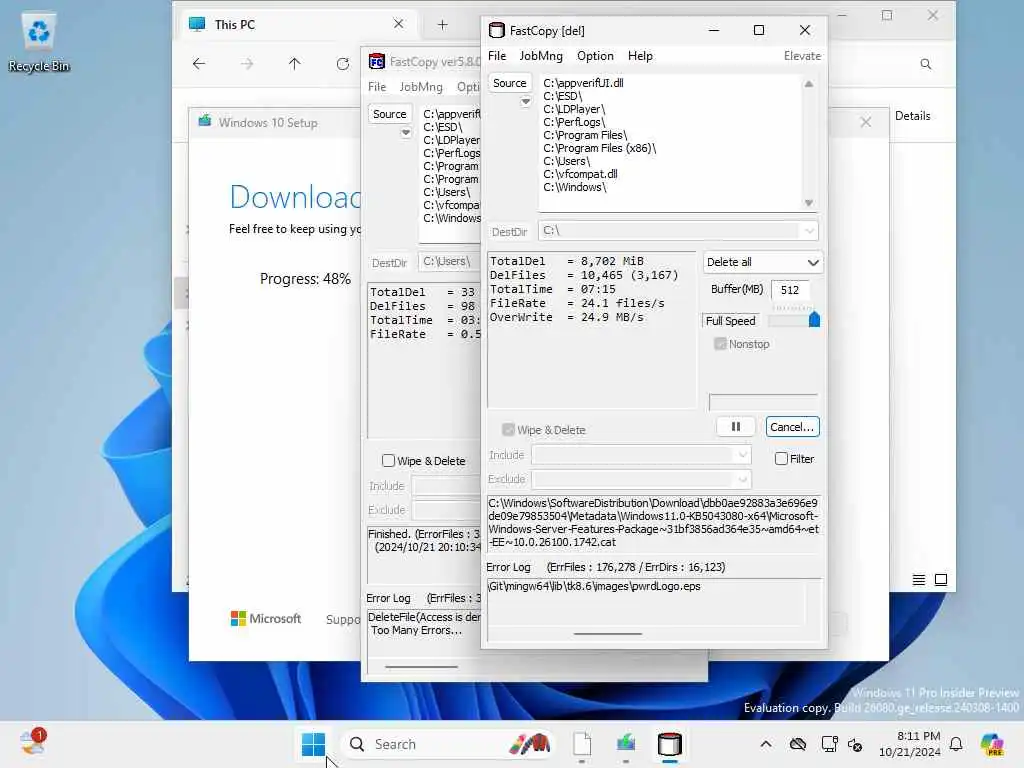Open the network display tray icon
The width and height of the screenshot is (1024, 768).
tap(829, 744)
